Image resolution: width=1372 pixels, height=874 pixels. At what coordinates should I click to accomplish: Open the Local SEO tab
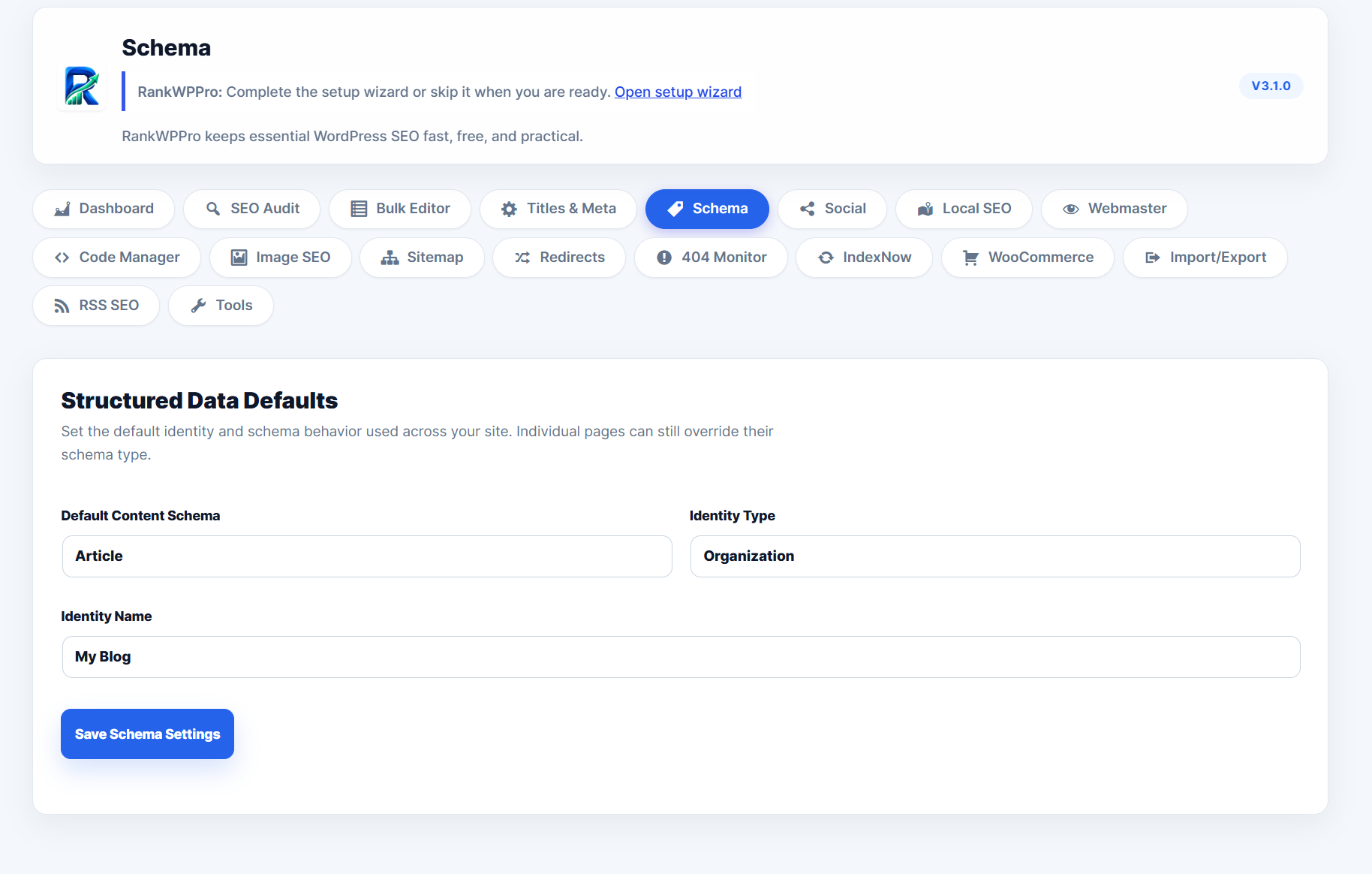[x=964, y=209]
